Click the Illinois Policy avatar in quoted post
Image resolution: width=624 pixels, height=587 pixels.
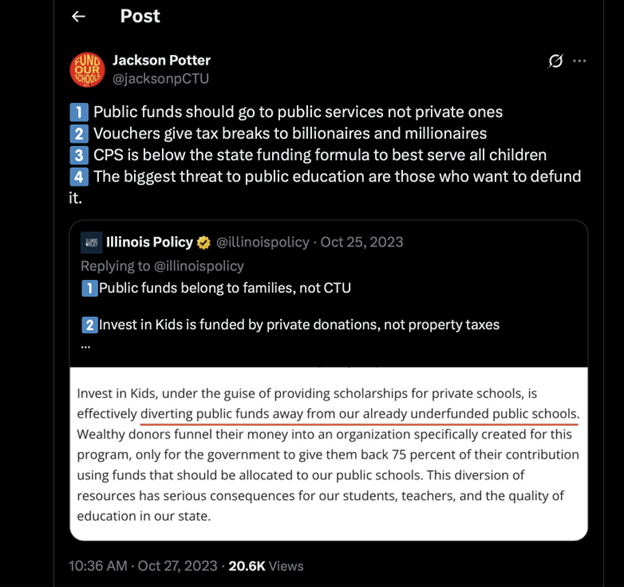point(90,241)
